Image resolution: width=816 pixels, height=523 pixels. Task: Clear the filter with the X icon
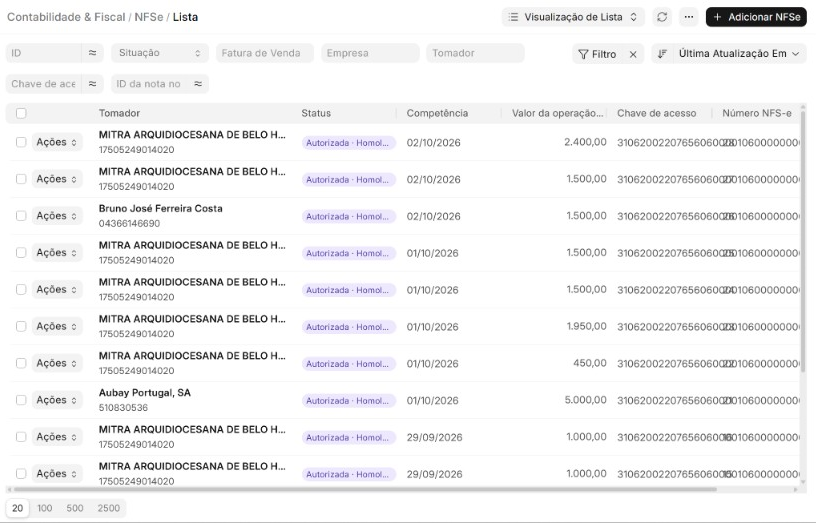pyautogui.click(x=633, y=54)
